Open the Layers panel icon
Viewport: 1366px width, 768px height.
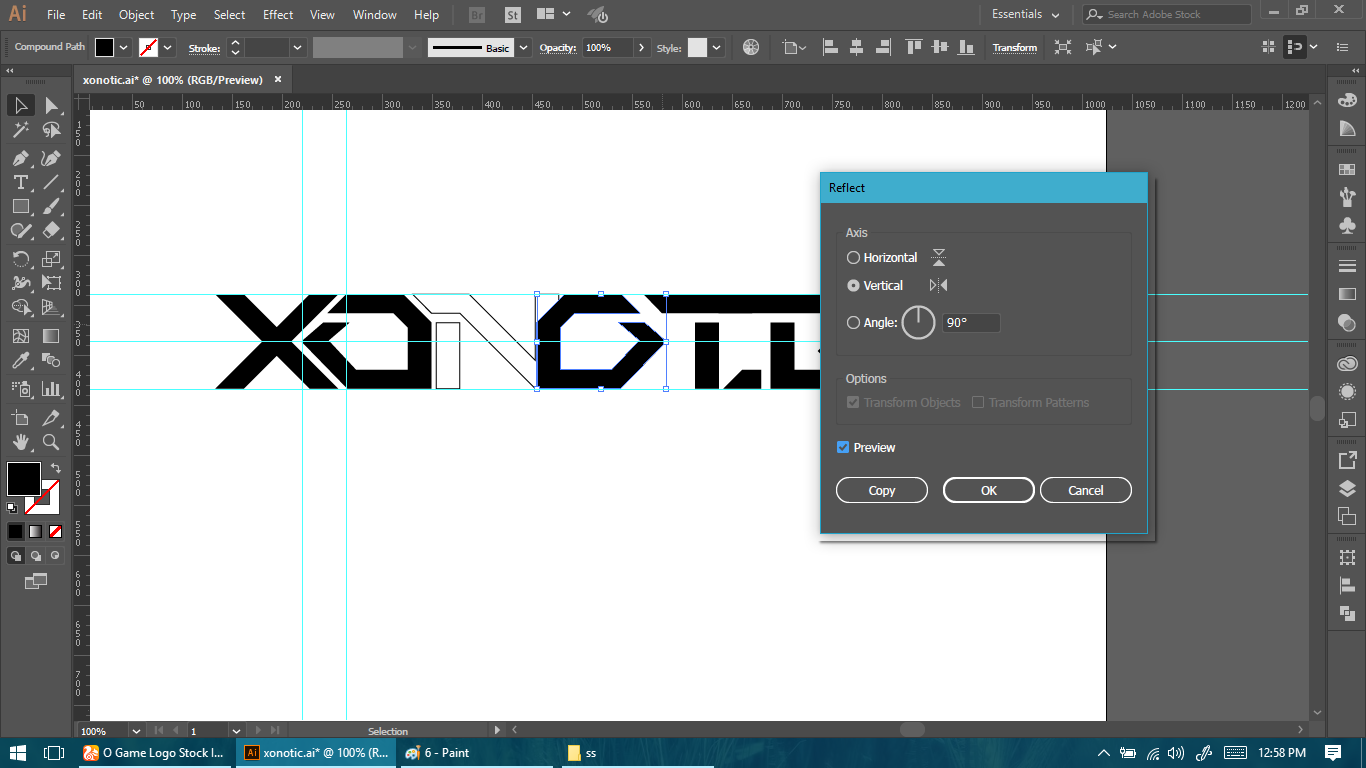pyautogui.click(x=1347, y=489)
